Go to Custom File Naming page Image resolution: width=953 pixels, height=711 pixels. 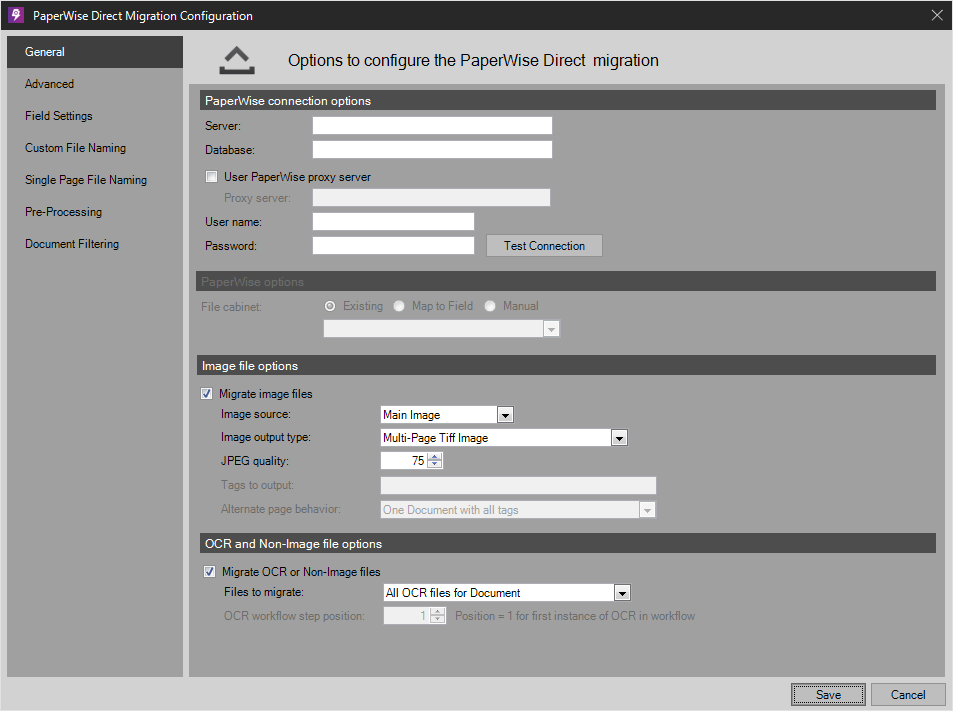pyautogui.click(x=95, y=148)
